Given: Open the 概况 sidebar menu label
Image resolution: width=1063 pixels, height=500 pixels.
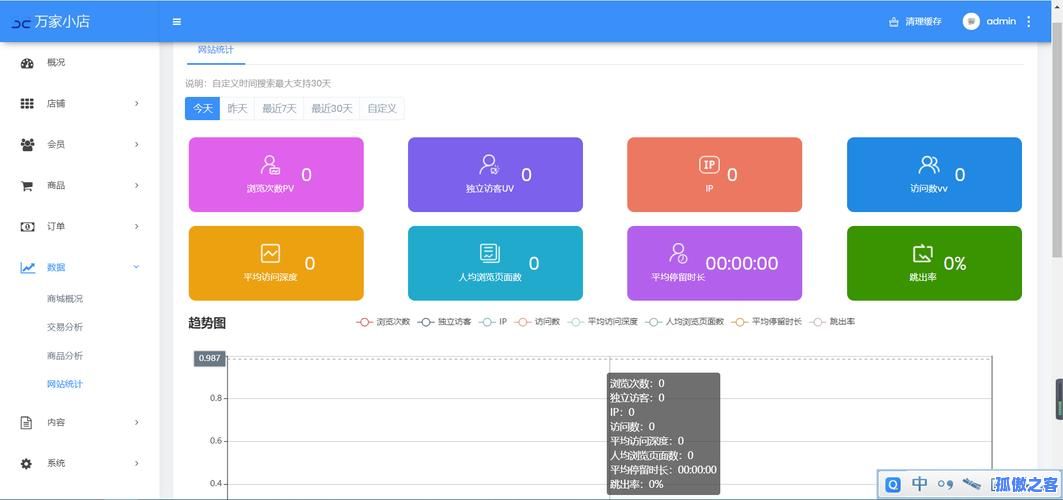Looking at the screenshot, I should 56,63.
